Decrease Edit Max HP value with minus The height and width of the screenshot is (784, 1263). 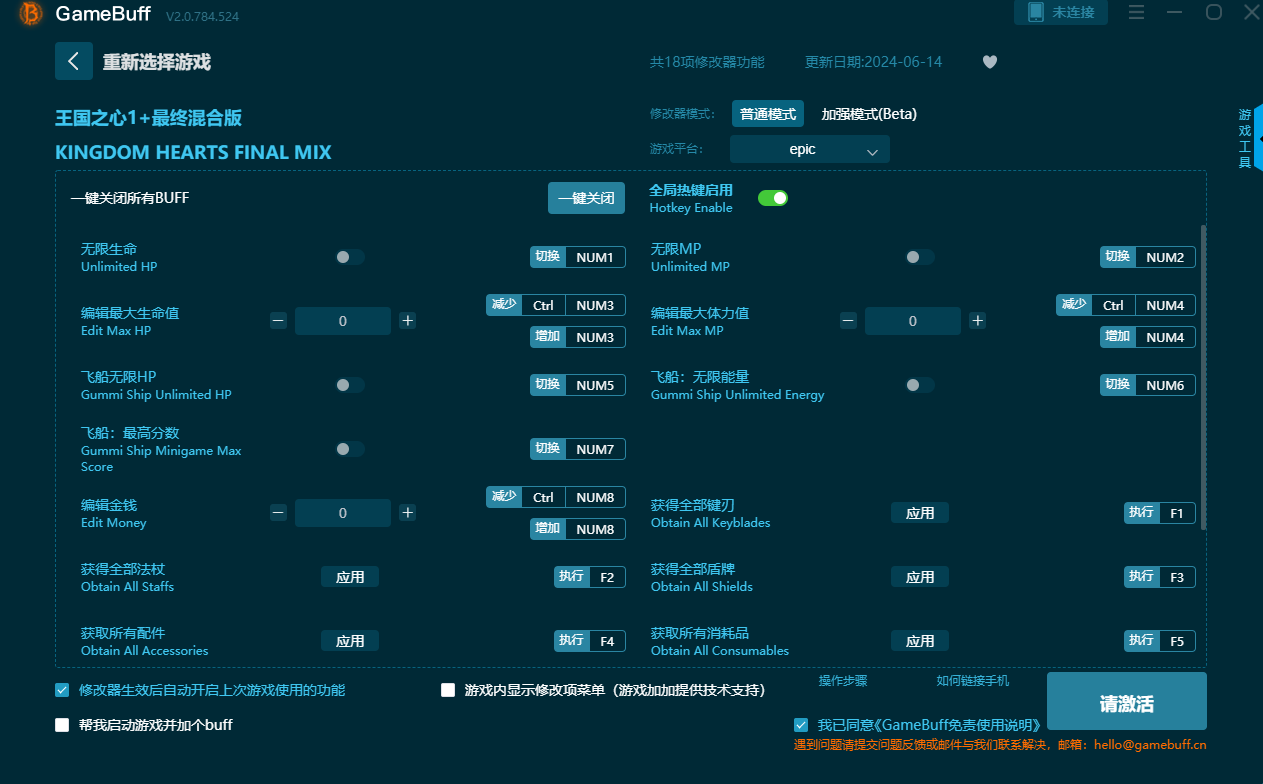278,321
